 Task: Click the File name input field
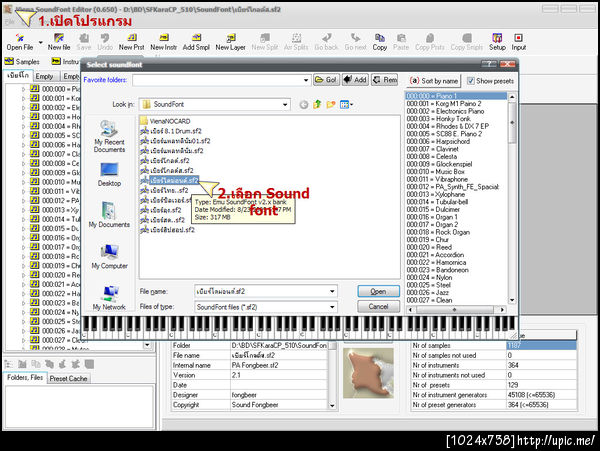tap(261, 291)
